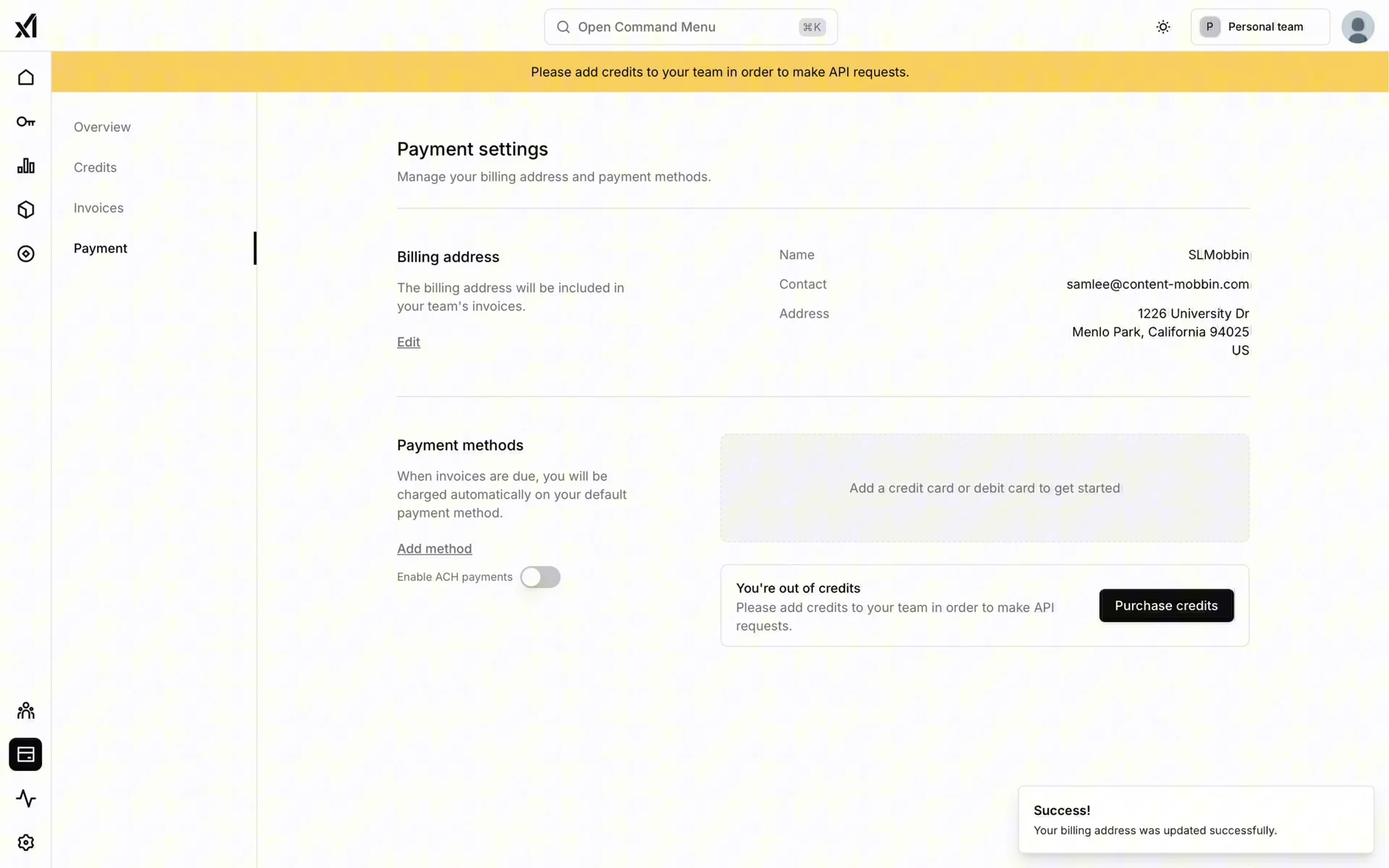The height and width of the screenshot is (868, 1389).
Task: Click the billing card icon
Action: point(26,754)
